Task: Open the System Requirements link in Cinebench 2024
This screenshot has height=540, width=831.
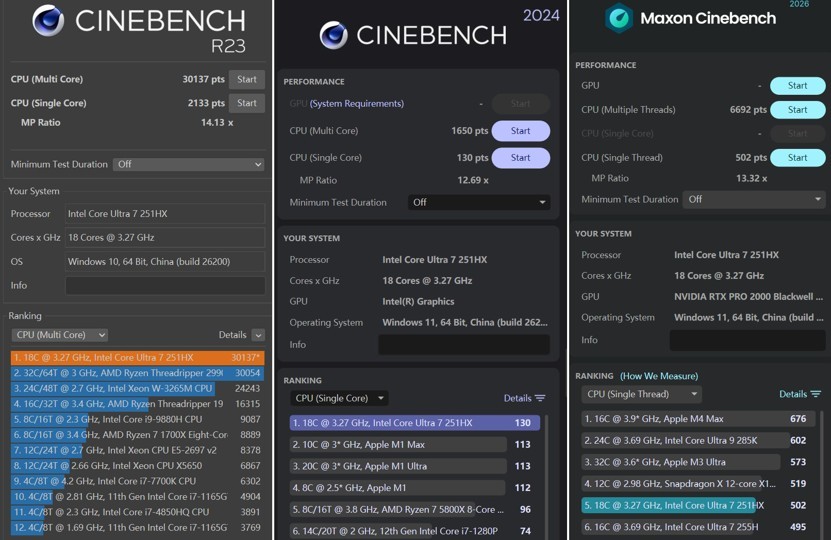Action: [x=357, y=103]
